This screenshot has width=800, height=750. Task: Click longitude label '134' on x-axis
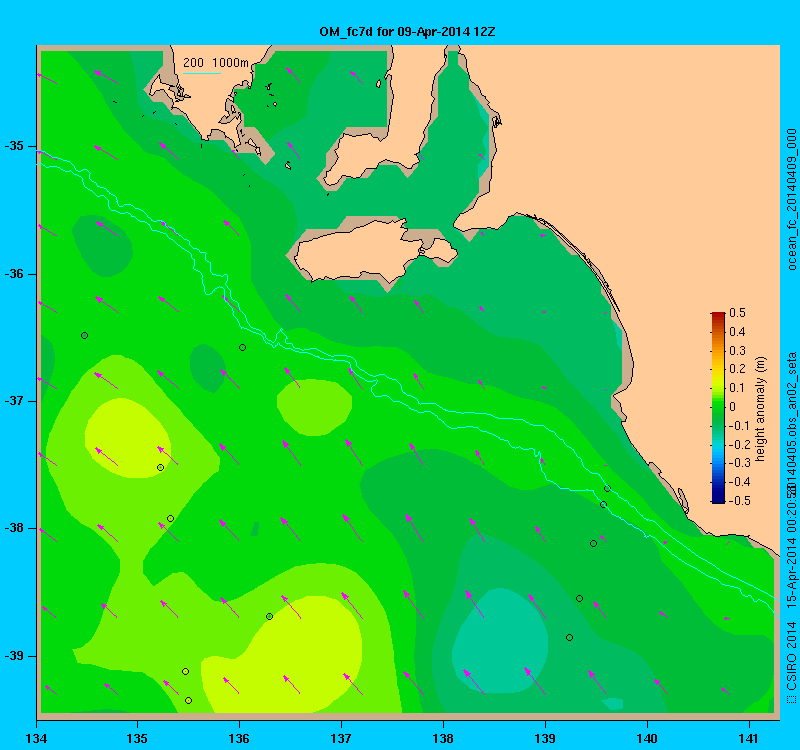[x=36, y=738]
